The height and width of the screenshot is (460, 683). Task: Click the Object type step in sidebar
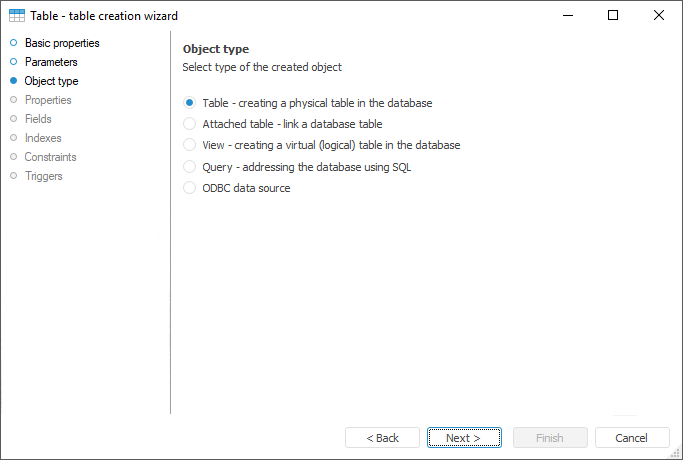(x=51, y=81)
